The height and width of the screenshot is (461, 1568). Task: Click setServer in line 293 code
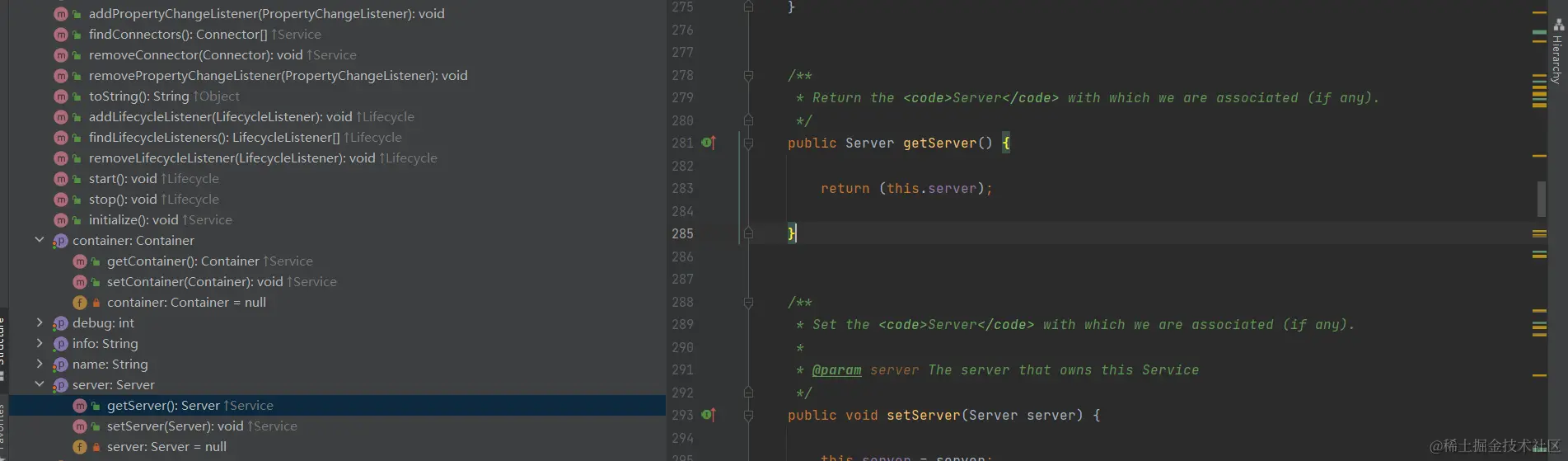point(923,415)
